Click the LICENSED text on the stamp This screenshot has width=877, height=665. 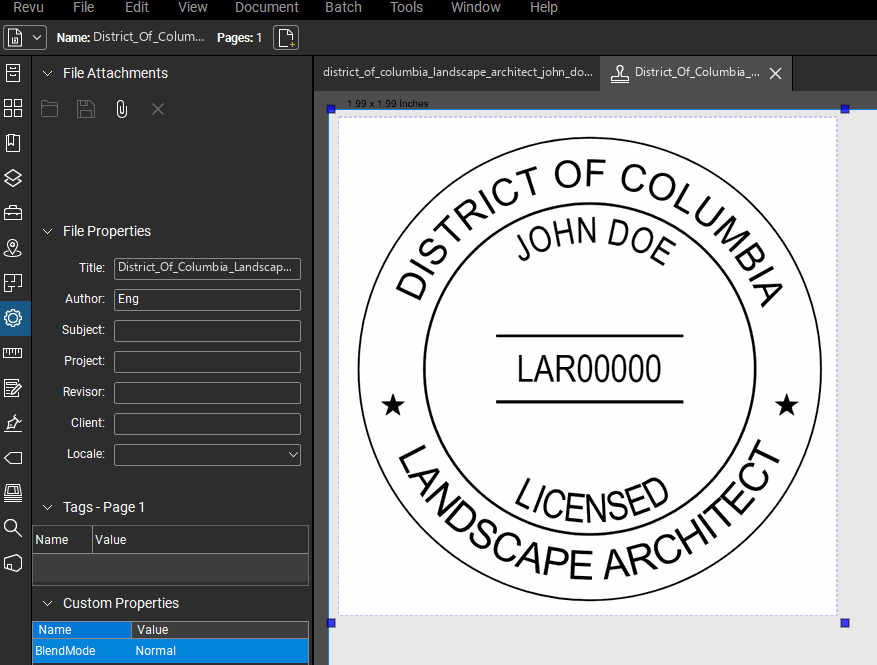click(x=591, y=499)
